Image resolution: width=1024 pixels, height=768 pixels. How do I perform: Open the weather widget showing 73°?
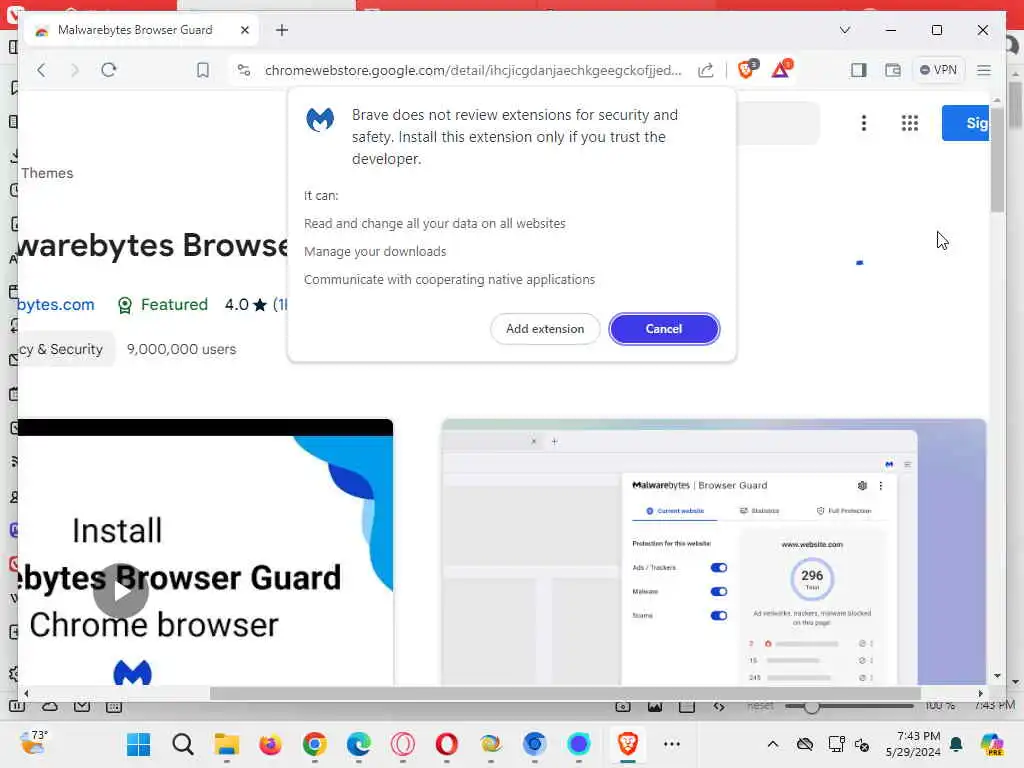click(x=34, y=743)
